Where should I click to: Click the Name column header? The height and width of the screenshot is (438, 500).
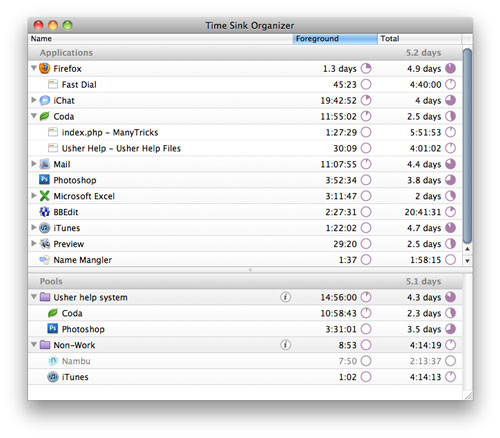[160, 39]
